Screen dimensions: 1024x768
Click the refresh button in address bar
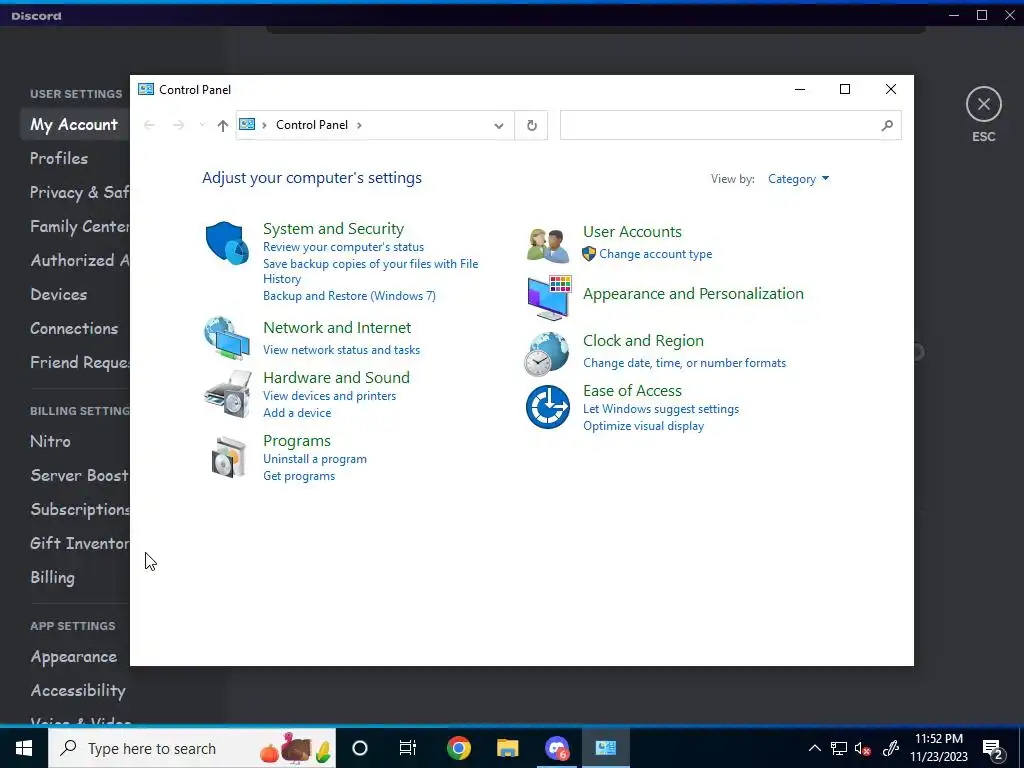click(532, 125)
